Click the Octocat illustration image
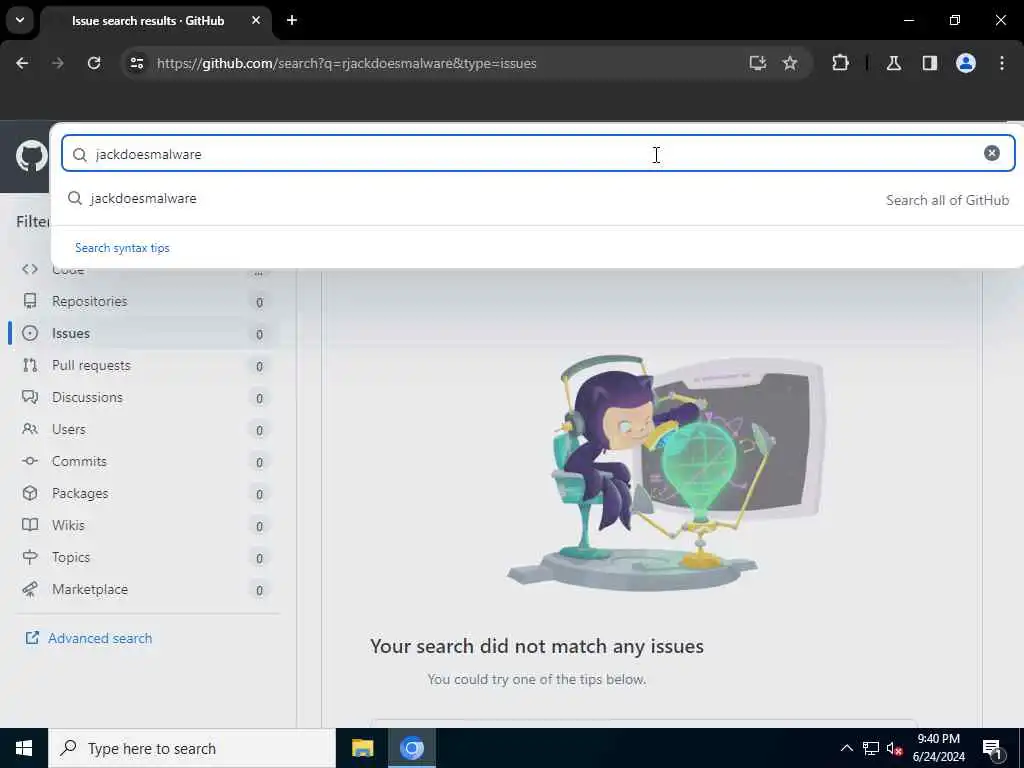This screenshot has height=768, width=1024. [x=665, y=473]
